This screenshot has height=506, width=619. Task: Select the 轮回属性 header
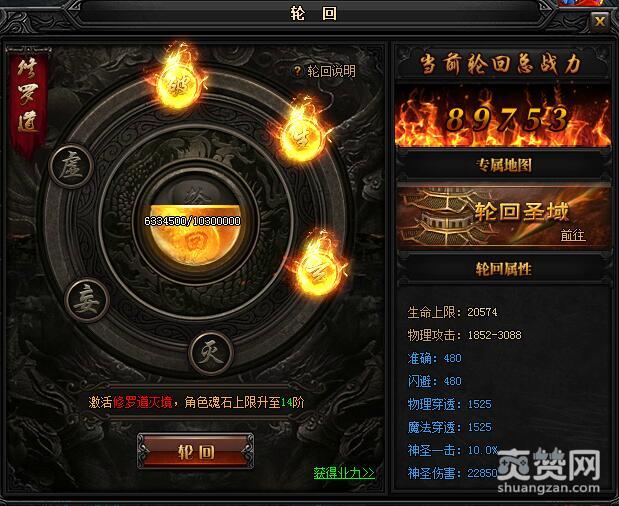(x=504, y=269)
